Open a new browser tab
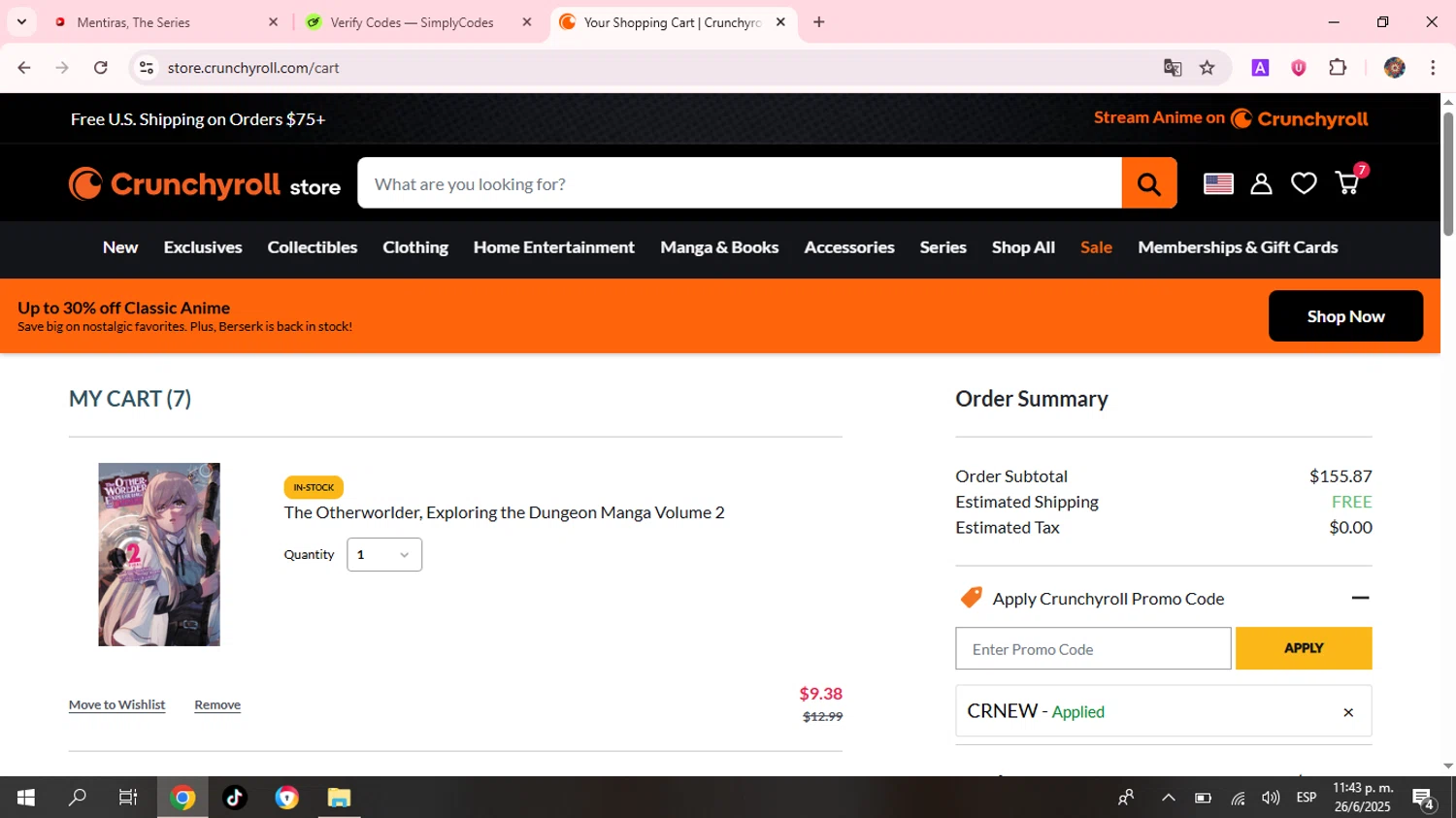The height and width of the screenshot is (818, 1456). pyautogui.click(x=819, y=22)
